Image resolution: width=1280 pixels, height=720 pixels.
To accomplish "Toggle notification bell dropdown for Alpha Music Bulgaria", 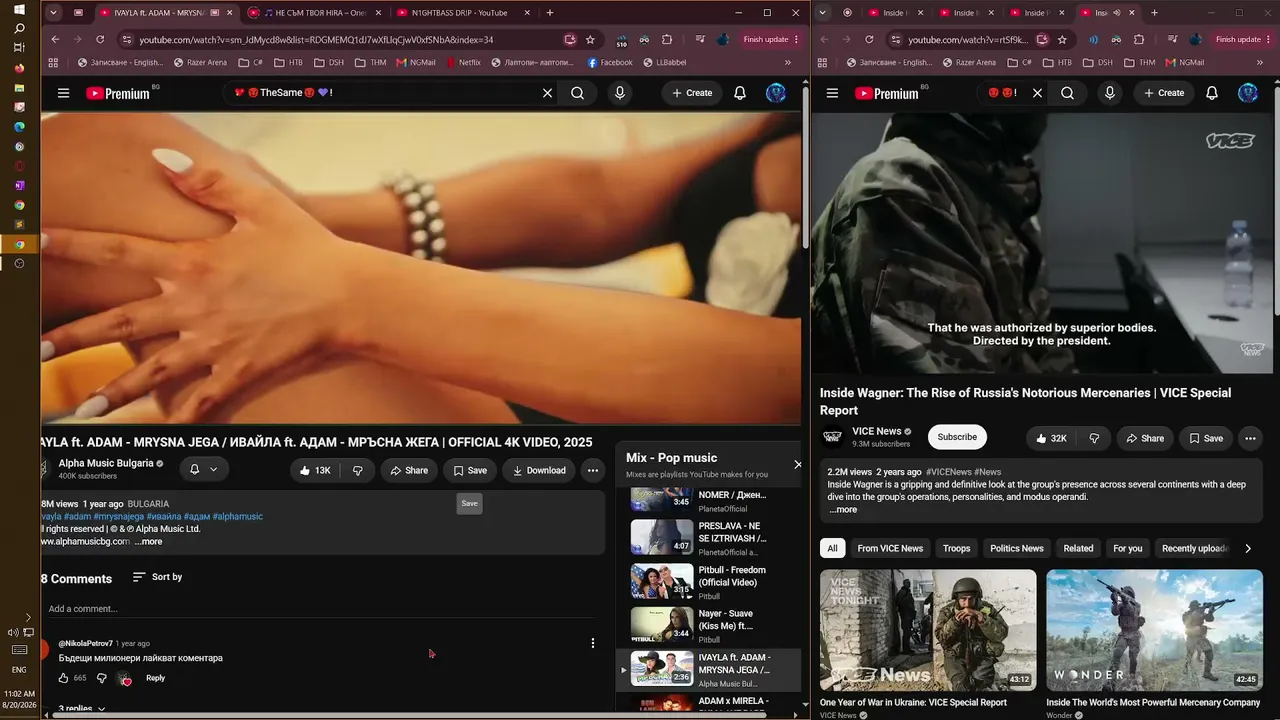I will 203,470.
